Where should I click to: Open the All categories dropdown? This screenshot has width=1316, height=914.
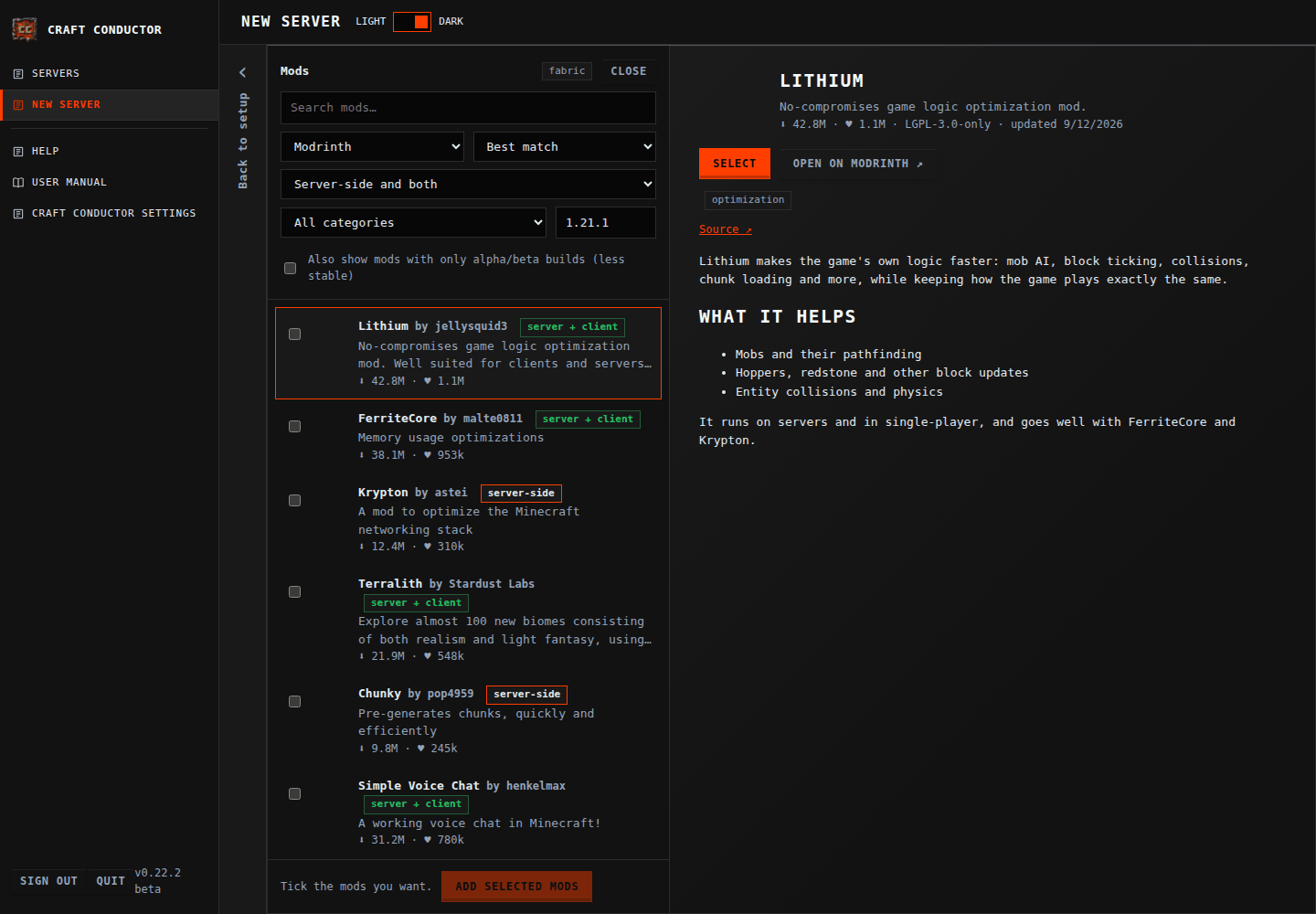coord(413,223)
